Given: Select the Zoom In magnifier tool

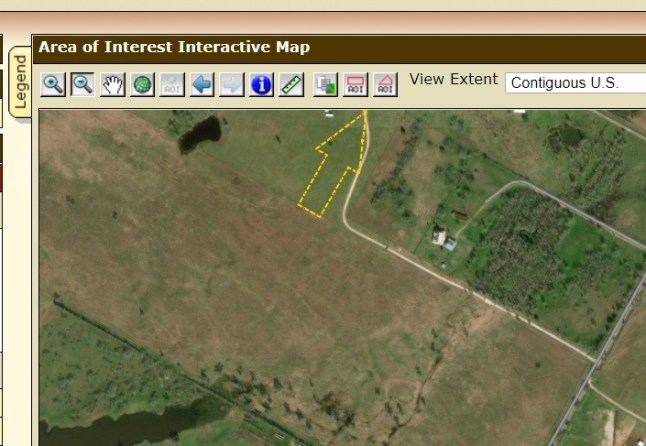Looking at the screenshot, I should [53, 85].
